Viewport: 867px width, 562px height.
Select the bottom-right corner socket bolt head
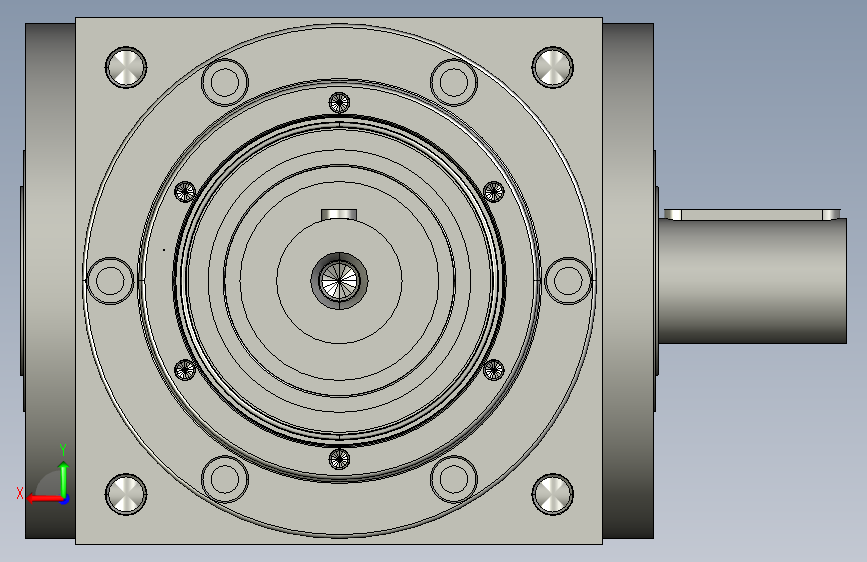pos(552,494)
